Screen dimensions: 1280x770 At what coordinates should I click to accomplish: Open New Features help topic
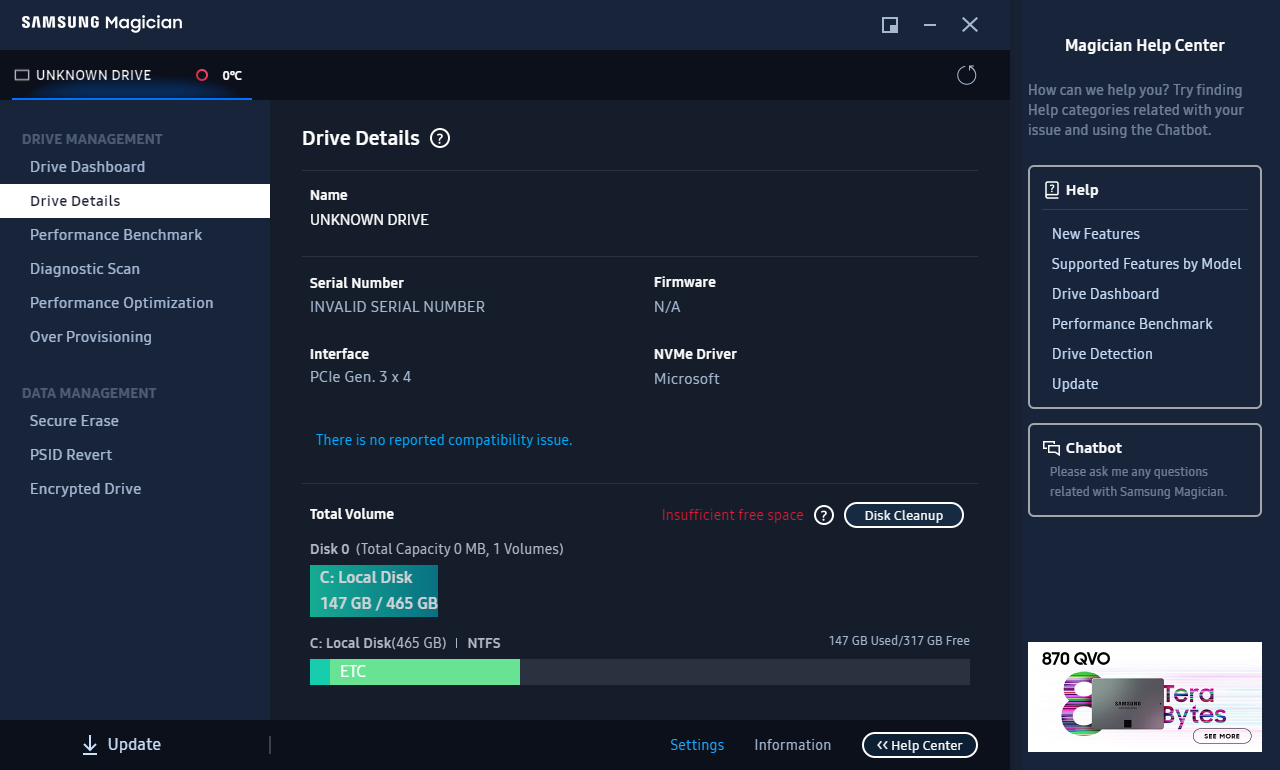pos(1096,234)
